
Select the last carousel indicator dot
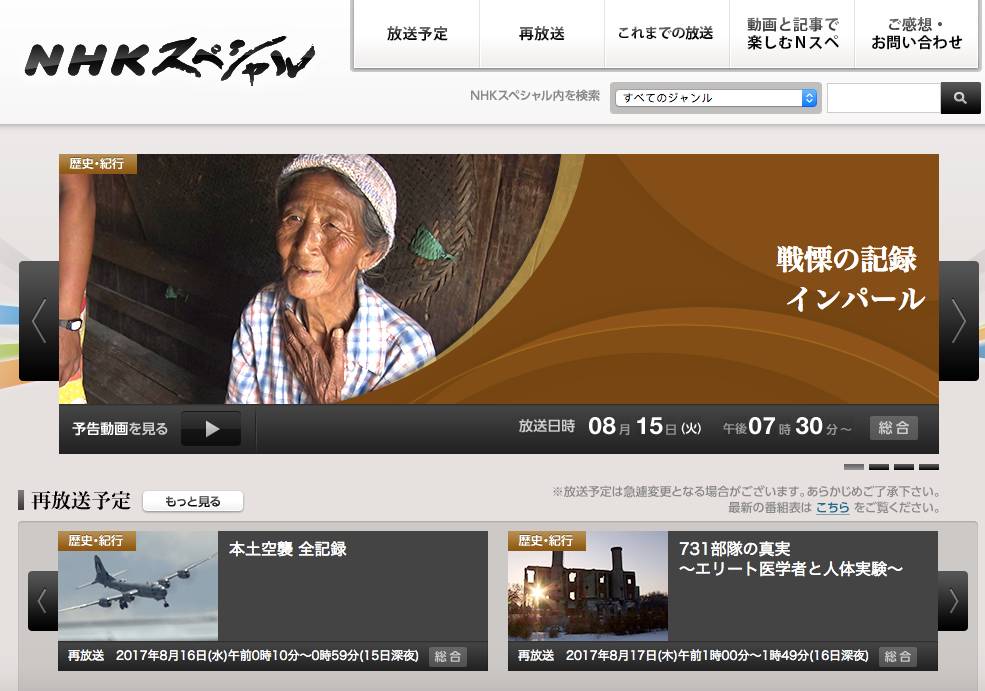pyautogui.click(x=929, y=466)
